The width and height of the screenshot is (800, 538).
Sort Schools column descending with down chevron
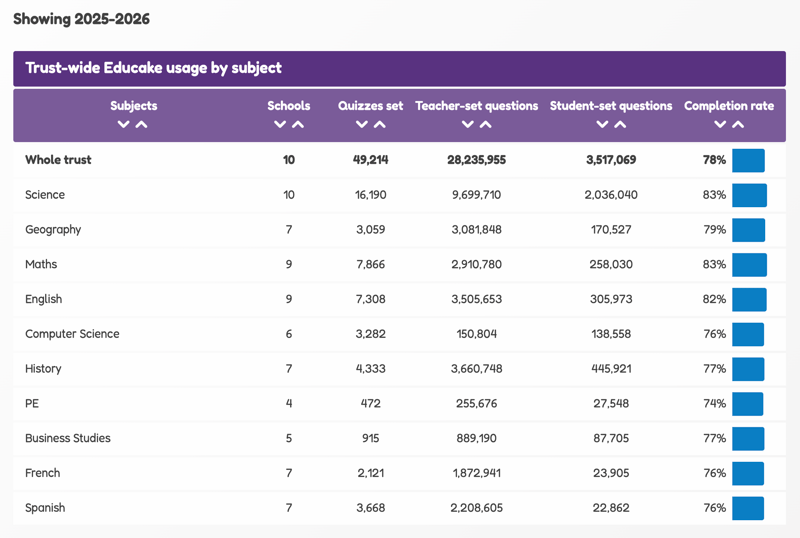pos(280,124)
